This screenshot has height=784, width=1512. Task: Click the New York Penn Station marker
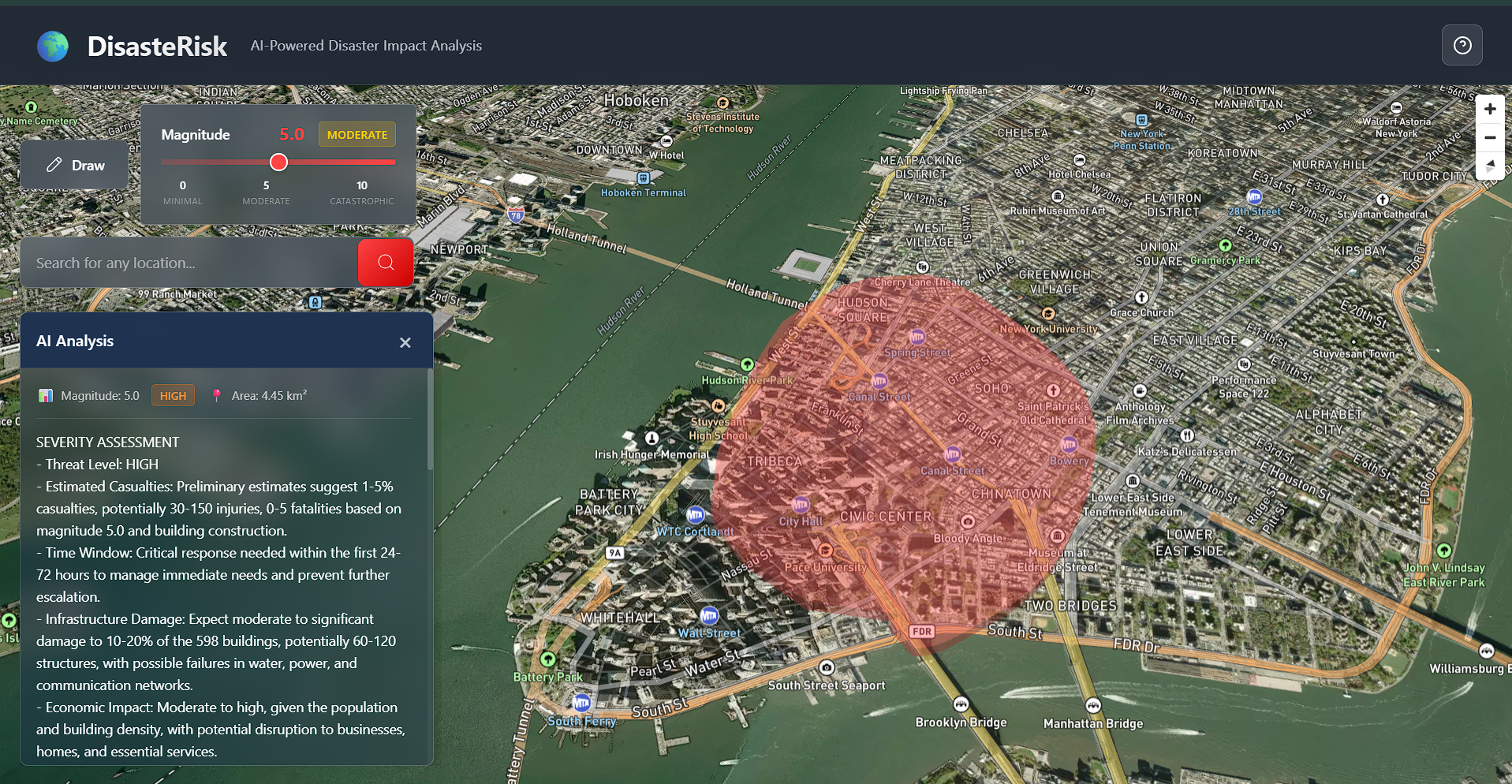pos(1141,120)
